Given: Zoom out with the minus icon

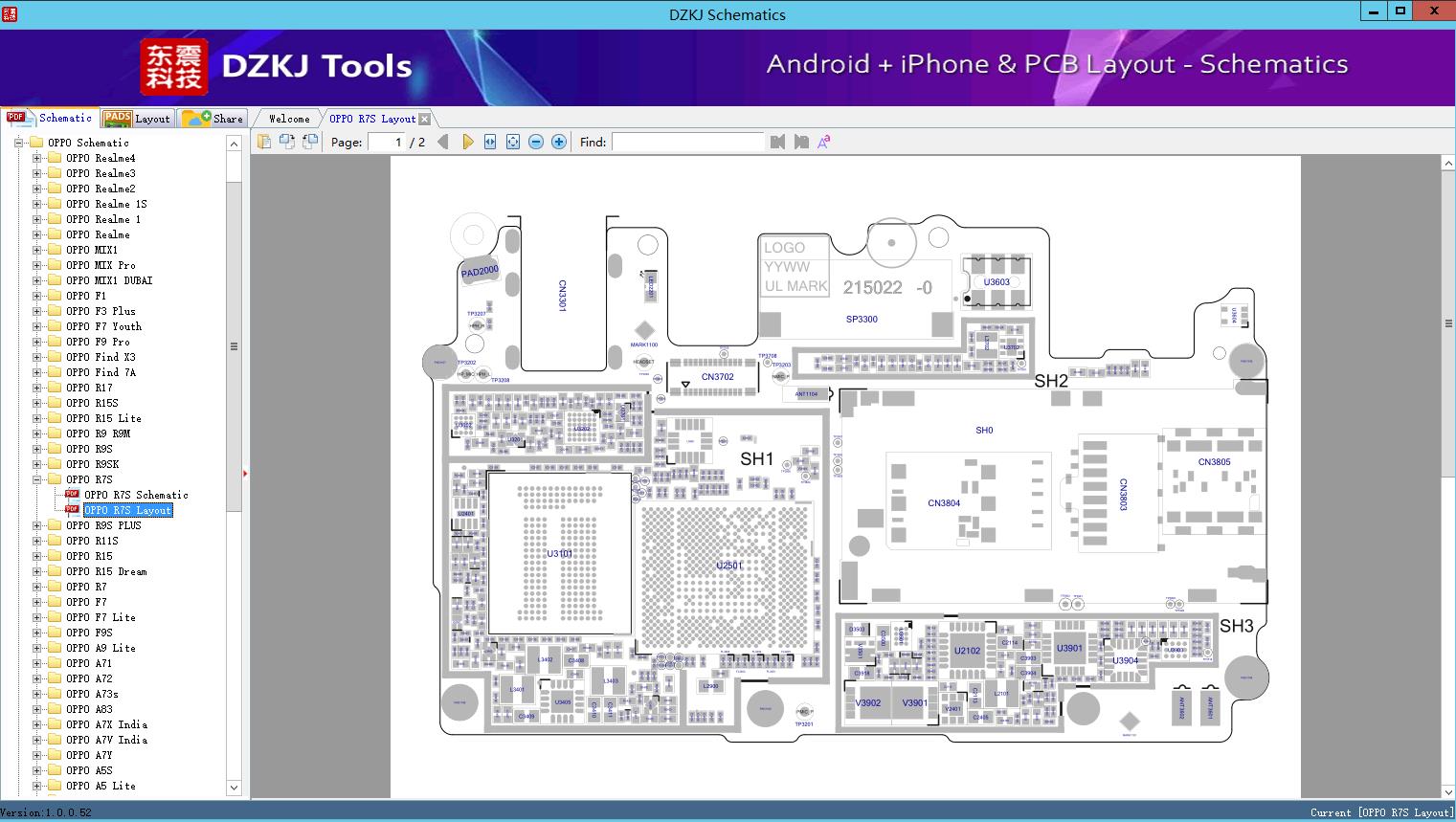Looking at the screenshot, I should pos(536,142).
